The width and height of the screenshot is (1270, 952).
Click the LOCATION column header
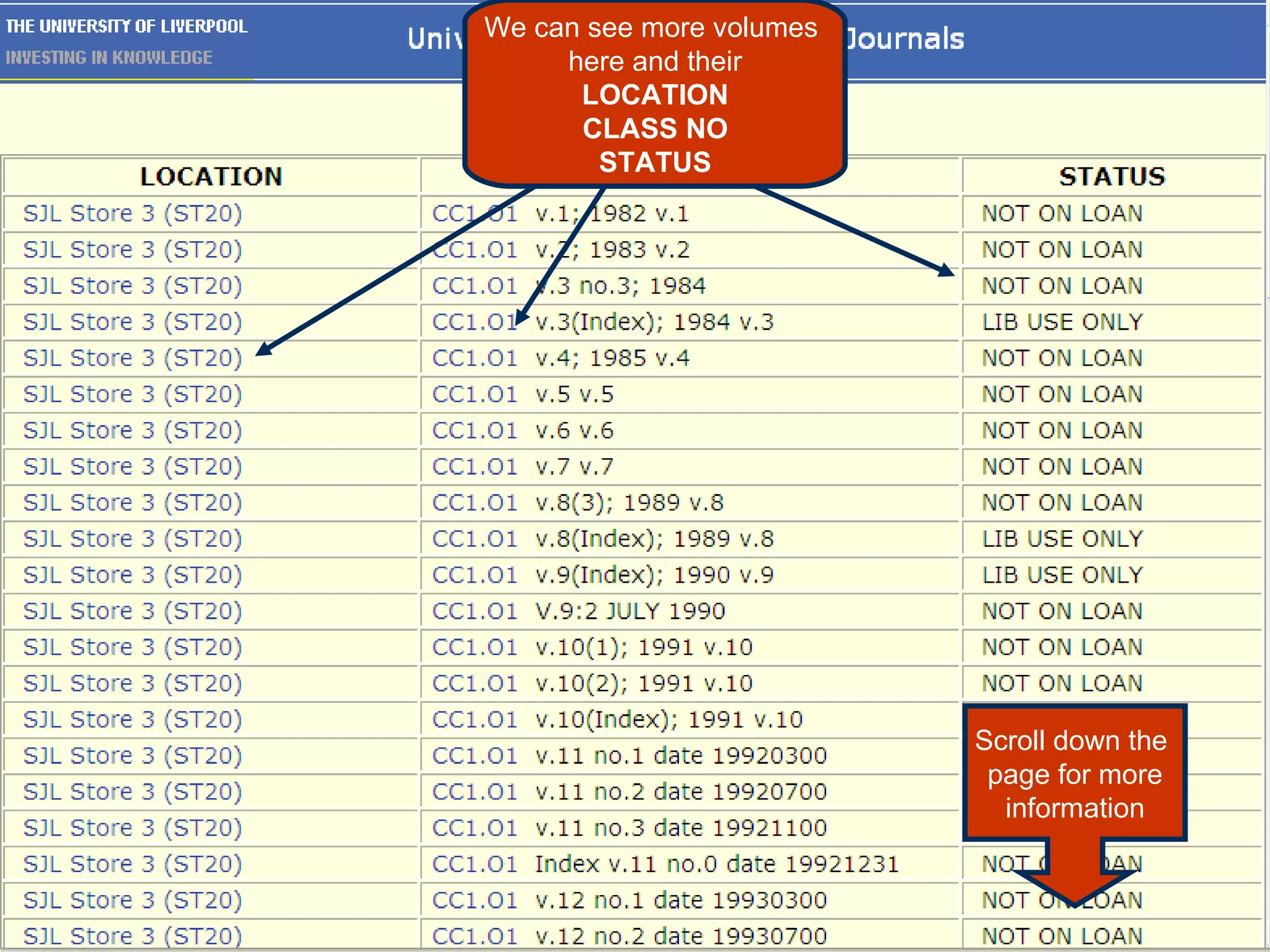(x=211, y=177)
